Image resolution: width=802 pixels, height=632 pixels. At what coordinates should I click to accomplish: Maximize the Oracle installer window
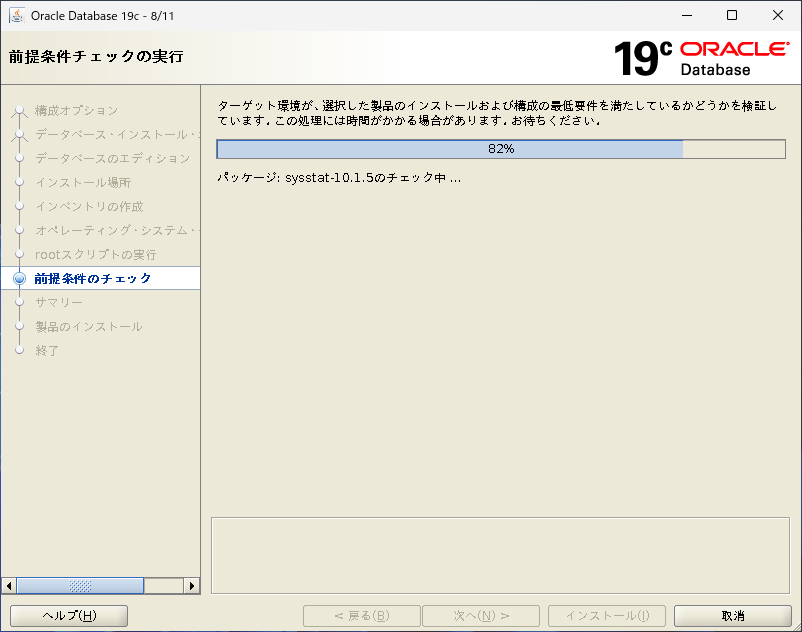(732, 15)
